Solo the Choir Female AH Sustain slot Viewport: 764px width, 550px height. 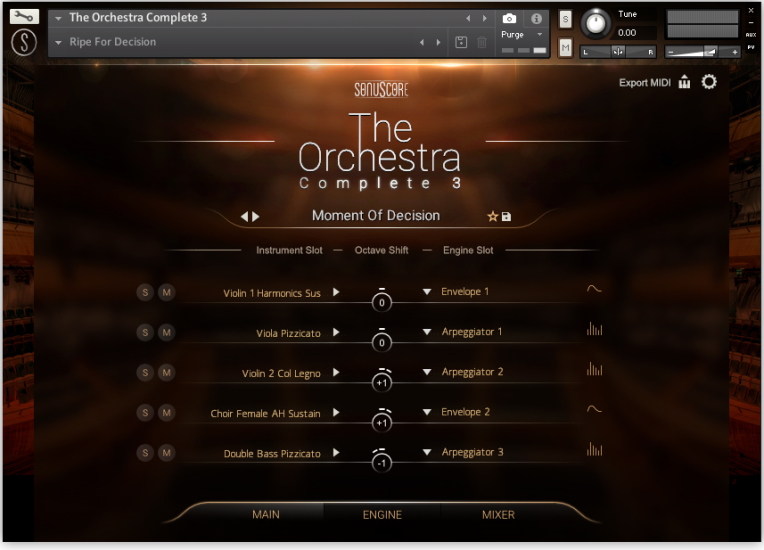tap(145, 413)
